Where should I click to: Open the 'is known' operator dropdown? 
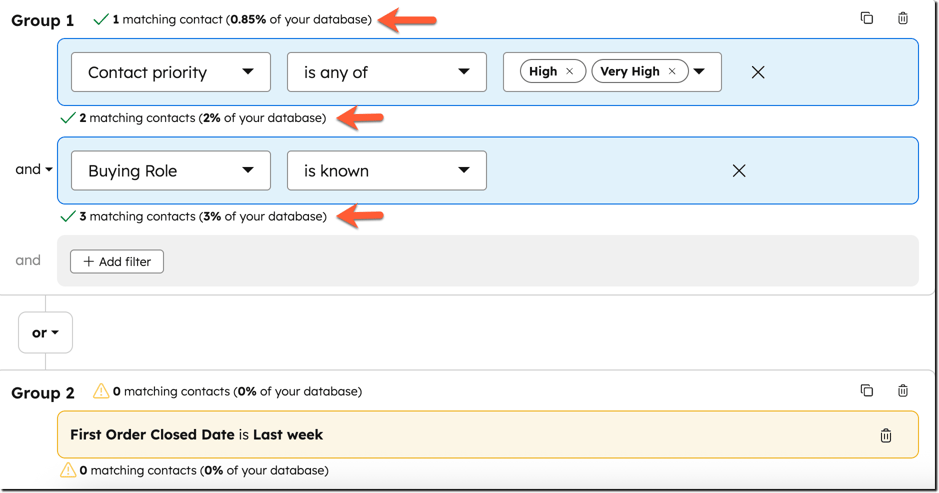[386, 171]
